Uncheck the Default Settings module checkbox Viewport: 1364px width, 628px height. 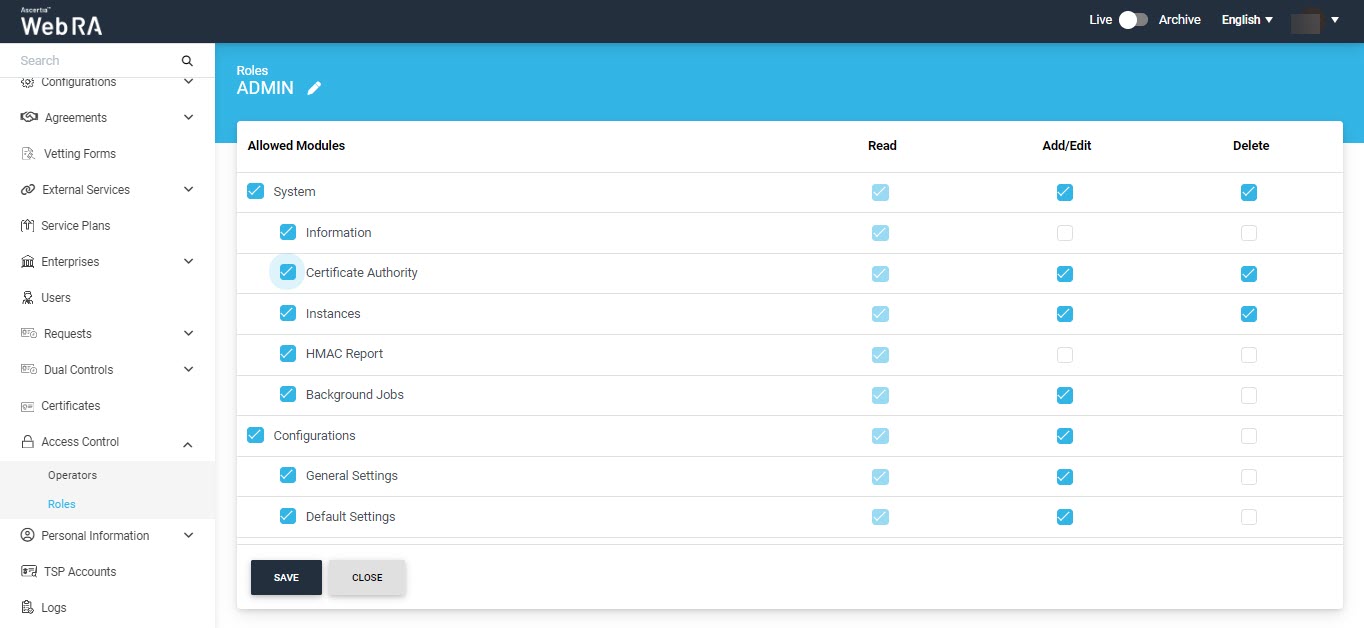point(288,516)
